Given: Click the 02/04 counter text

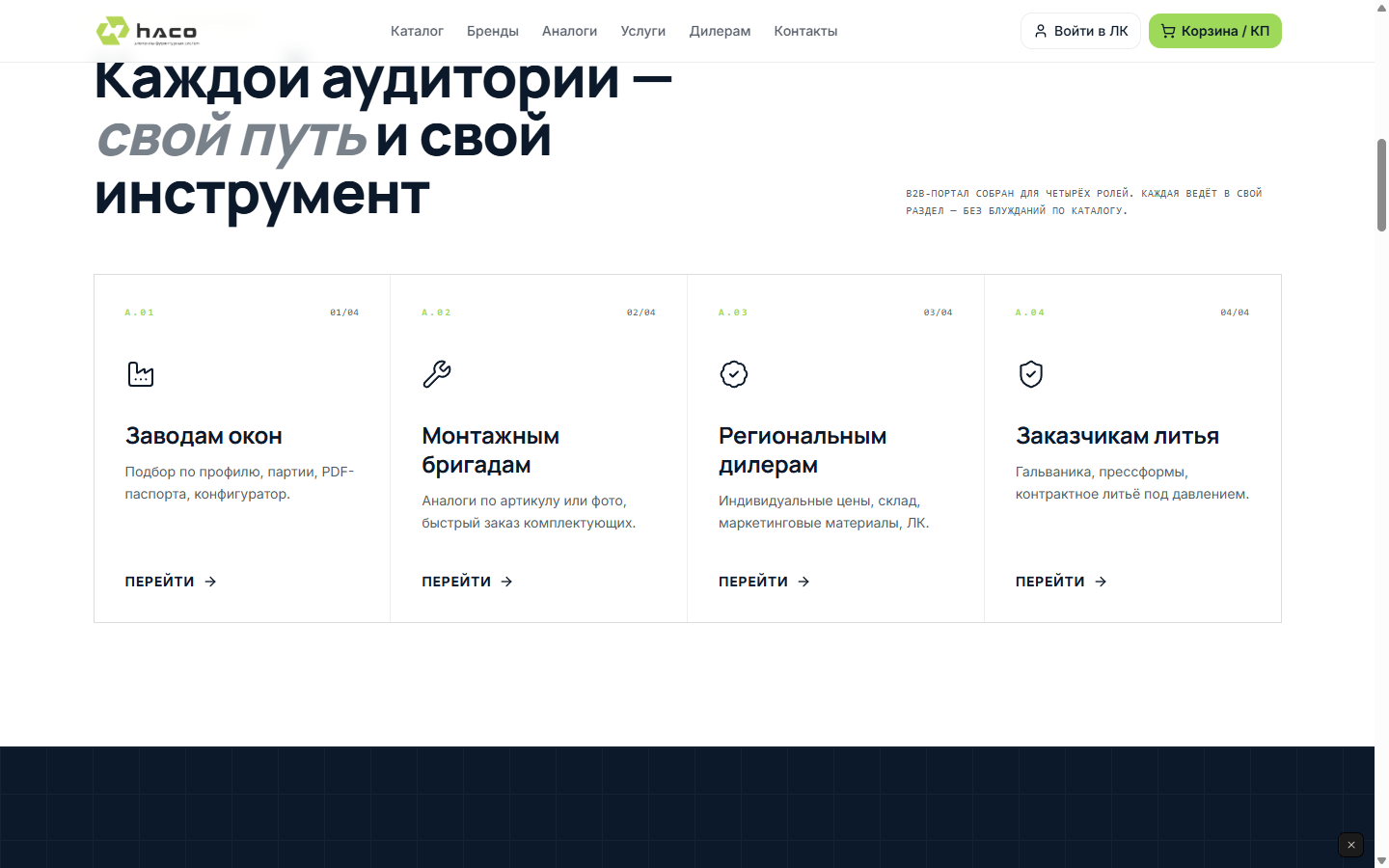Looking at the screenshot, I should 641,312.
